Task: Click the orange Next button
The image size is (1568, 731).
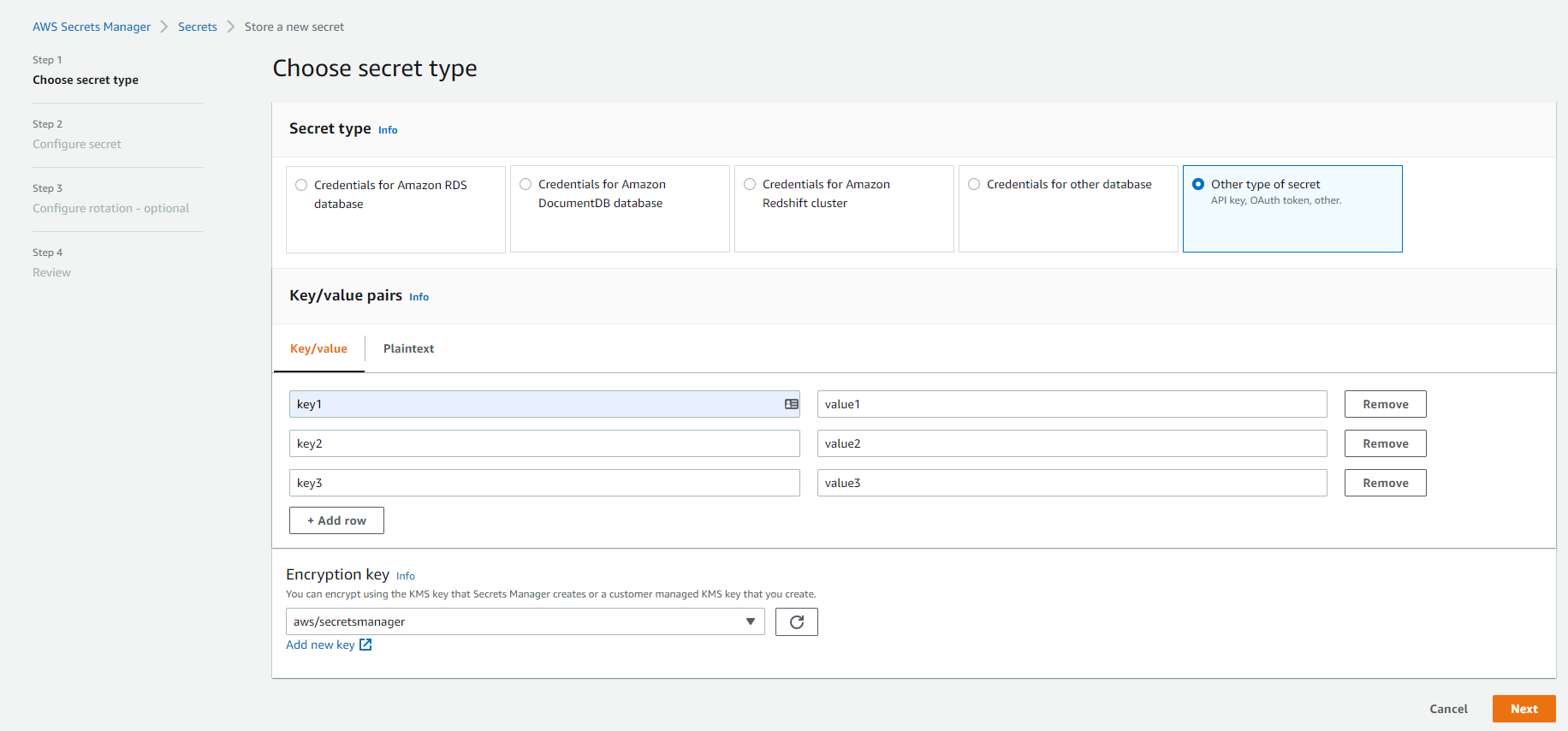Action: 1523,709
